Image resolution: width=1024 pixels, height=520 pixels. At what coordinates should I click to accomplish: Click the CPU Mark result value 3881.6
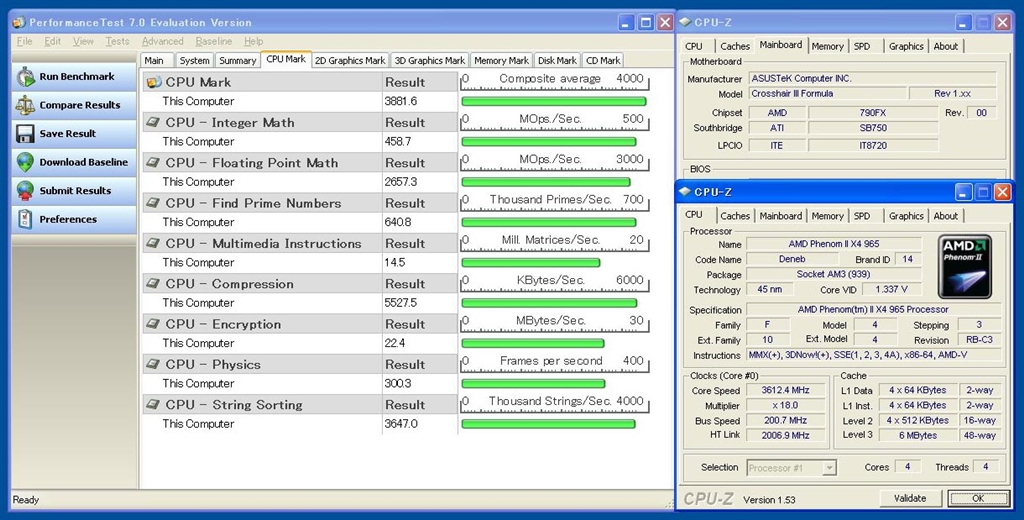click(x=400, y=101)
